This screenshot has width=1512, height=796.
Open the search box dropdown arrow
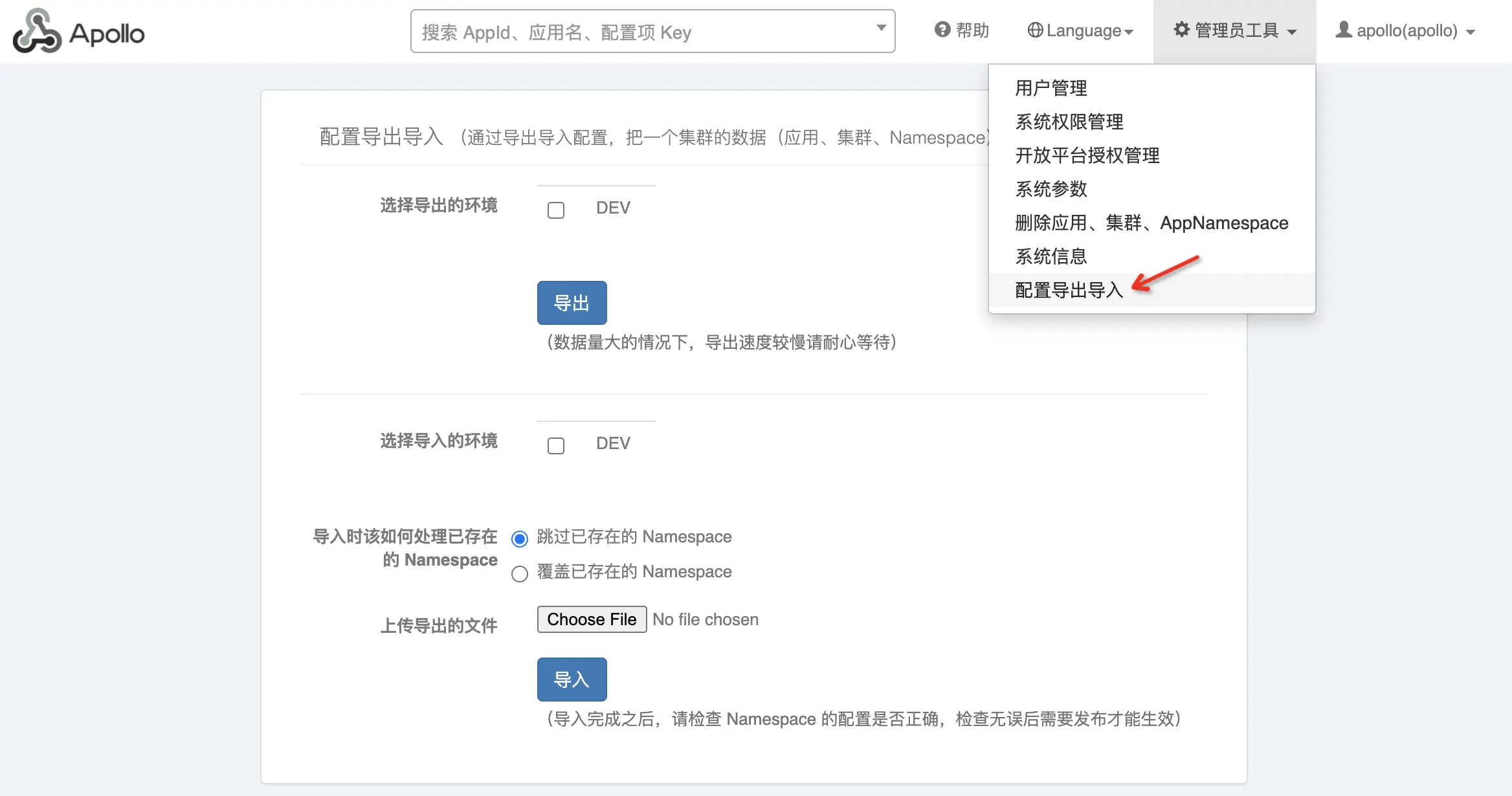pyautogui.click(x=881, y=28)
